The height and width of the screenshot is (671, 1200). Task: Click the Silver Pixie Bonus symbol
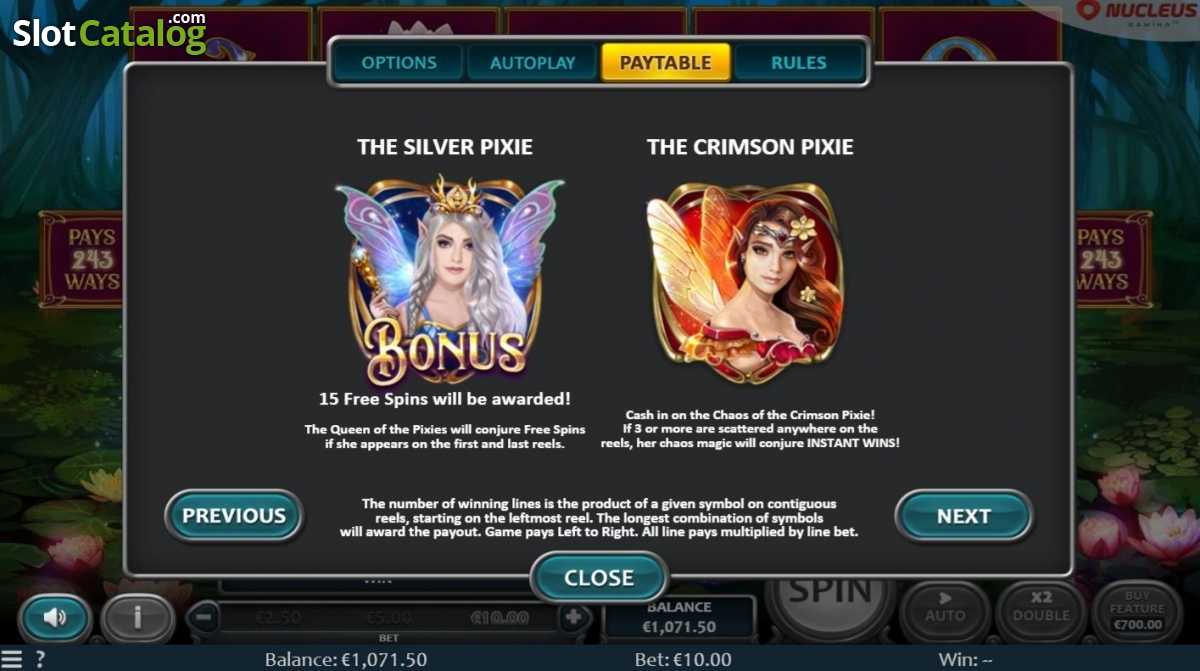point(449,280)
